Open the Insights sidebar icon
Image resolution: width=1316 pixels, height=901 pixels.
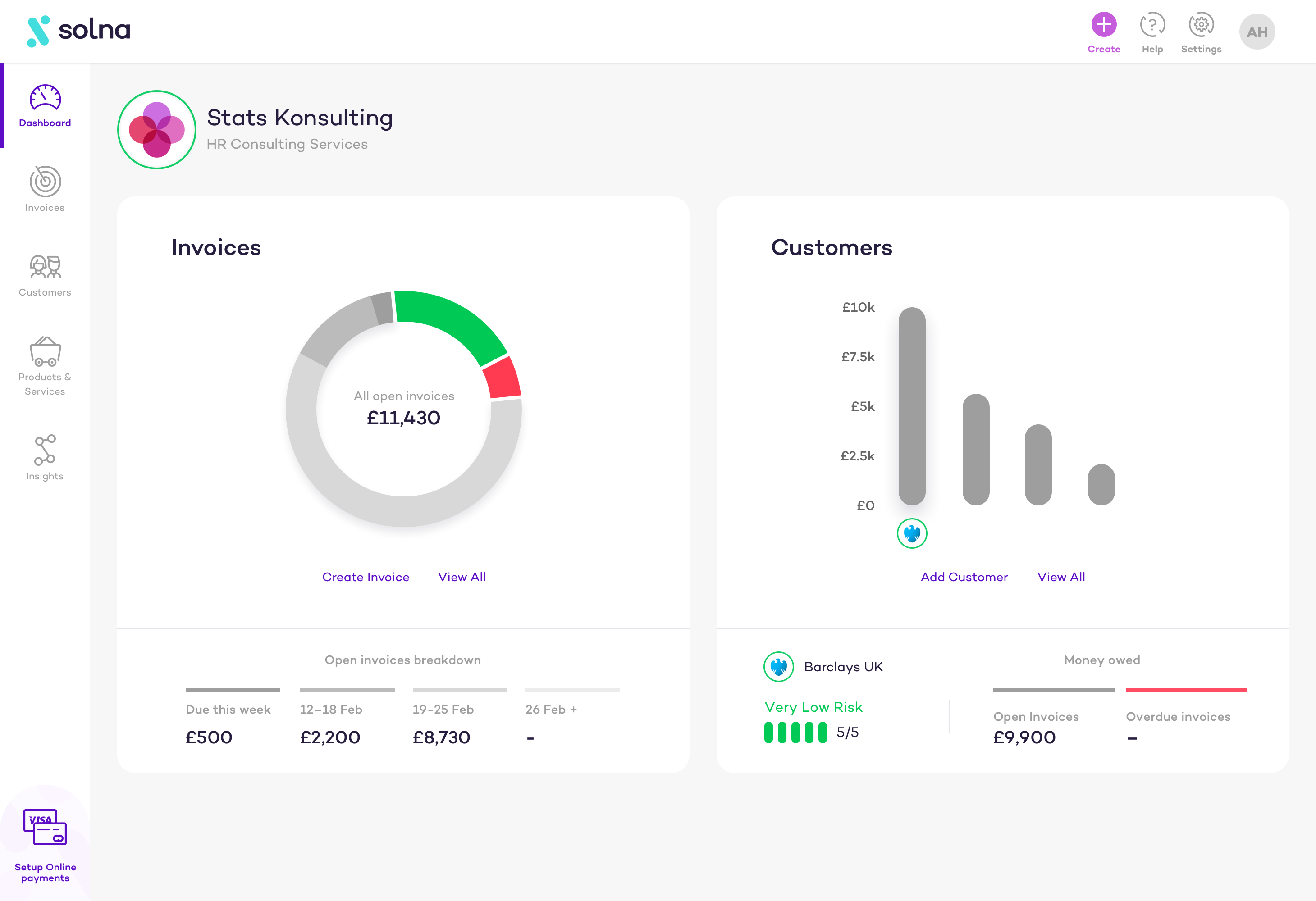click(45, 450)
